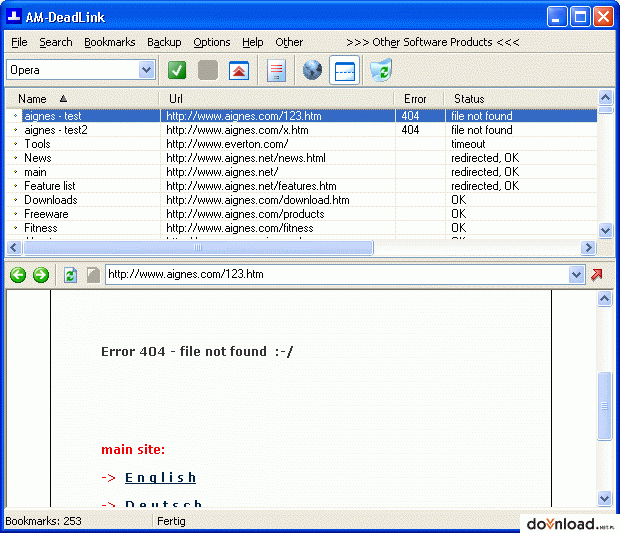620x533 pixels.
Task: Click the green check bookmarks icon
Action: pyautogui.click(x=177, y=70)
